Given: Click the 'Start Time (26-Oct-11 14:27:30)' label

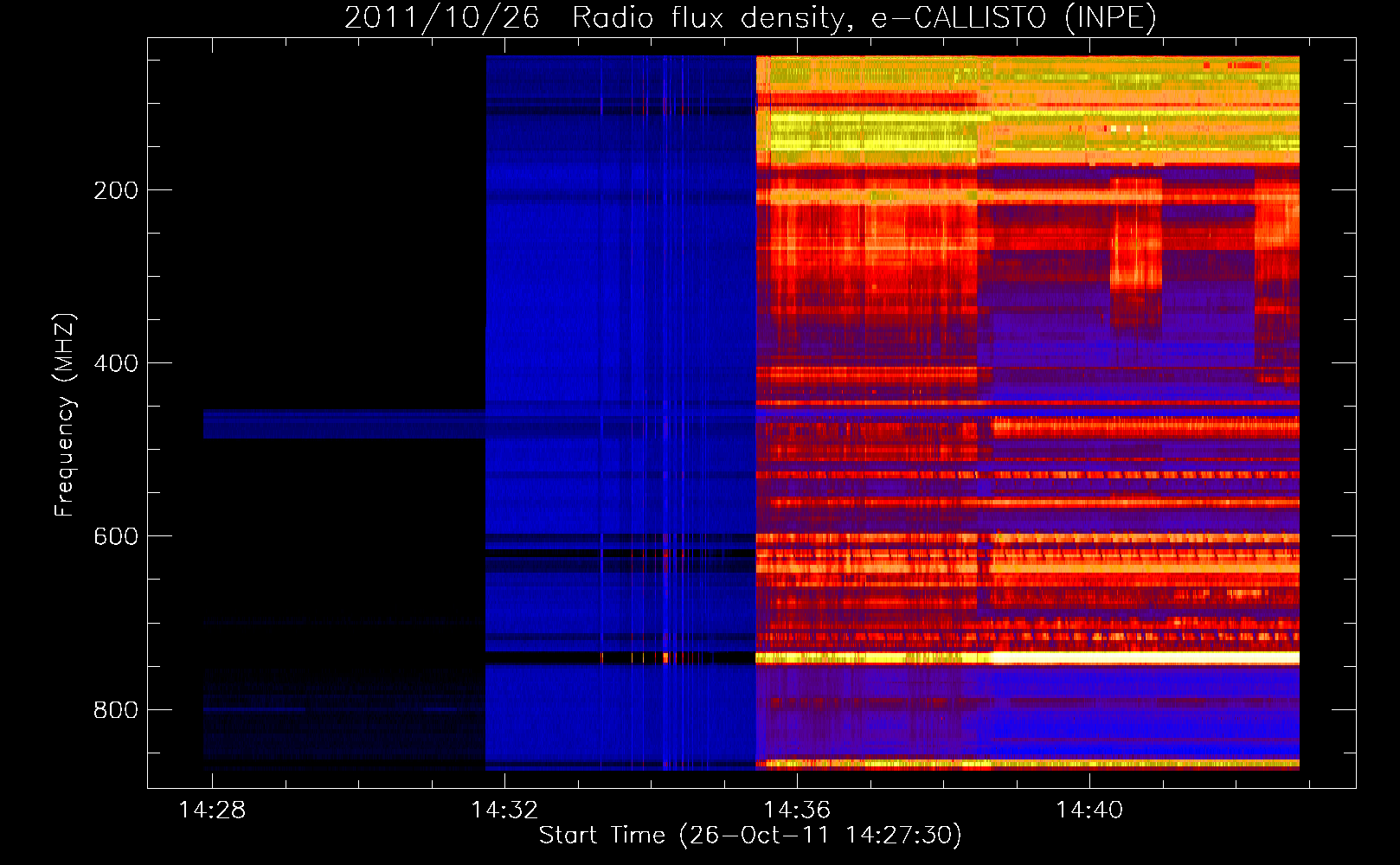Looking at the screenshot, I should point(750,836).
